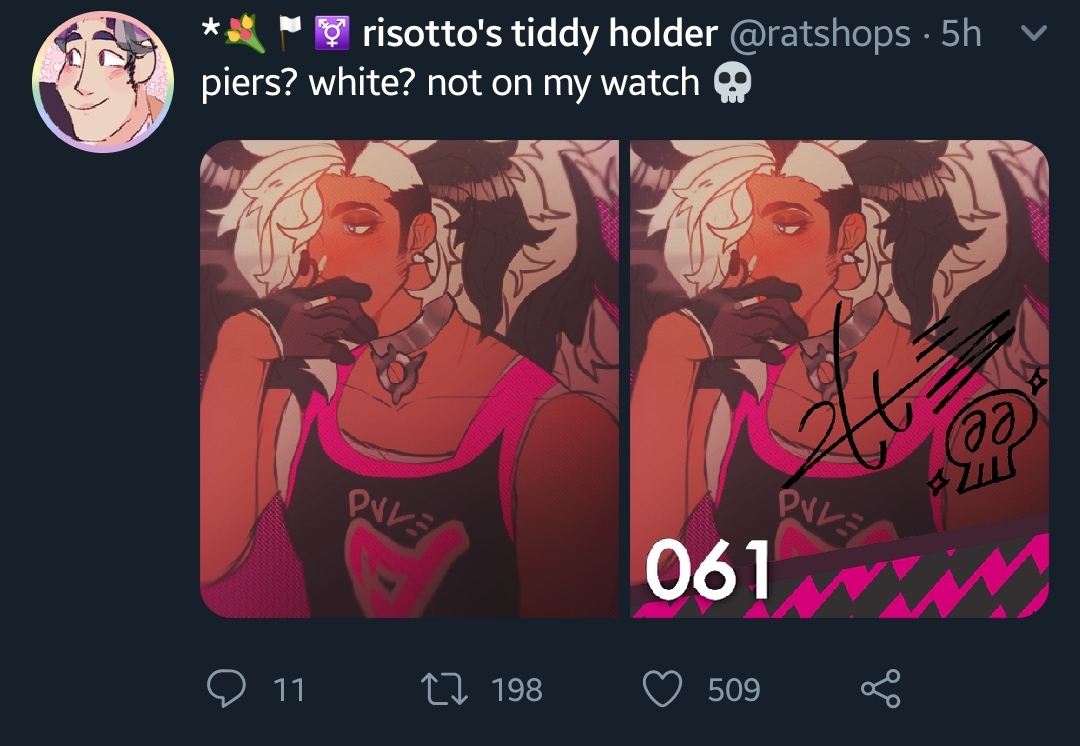1080x746 pixels.
Task: Click the 061 number label on artwork
Action: point(708,569)
